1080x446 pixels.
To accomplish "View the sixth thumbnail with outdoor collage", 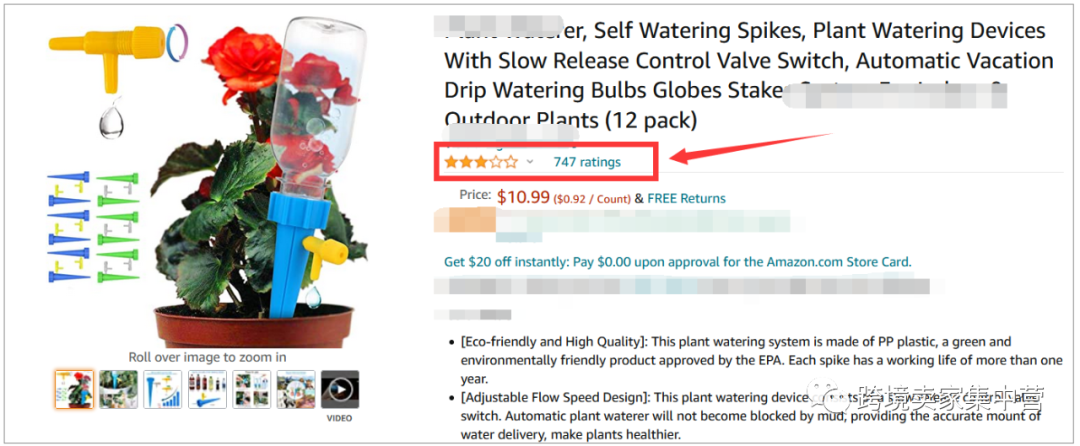I will coord(295,389).
